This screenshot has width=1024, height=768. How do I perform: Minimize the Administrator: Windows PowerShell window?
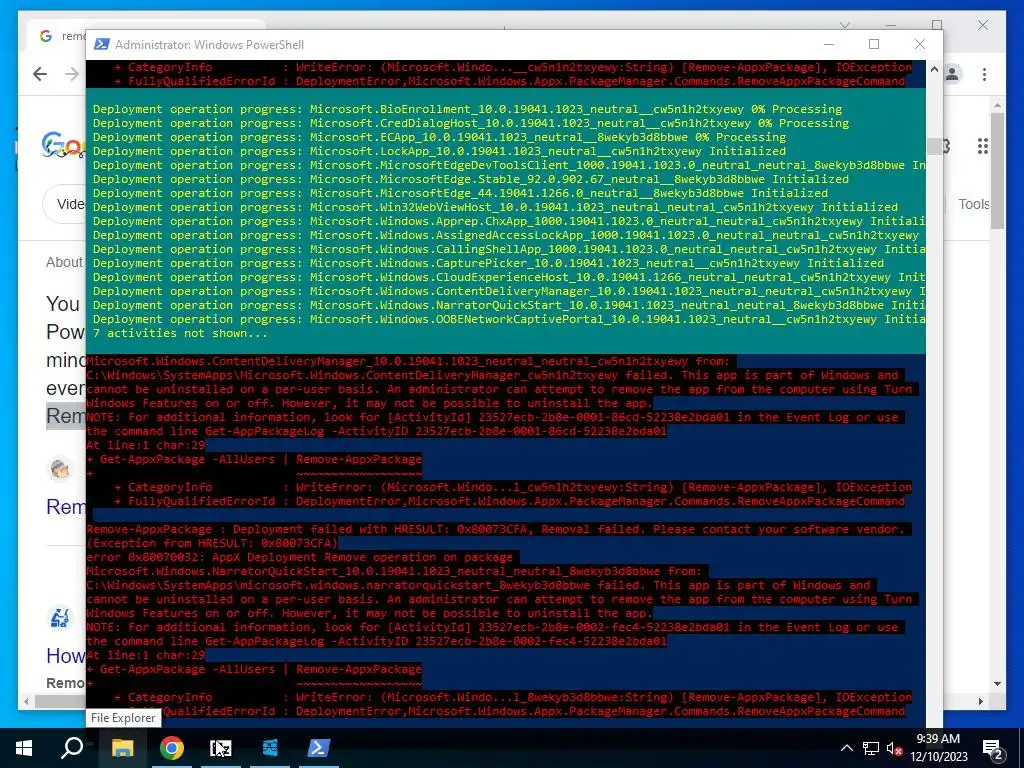click(829, 44)
